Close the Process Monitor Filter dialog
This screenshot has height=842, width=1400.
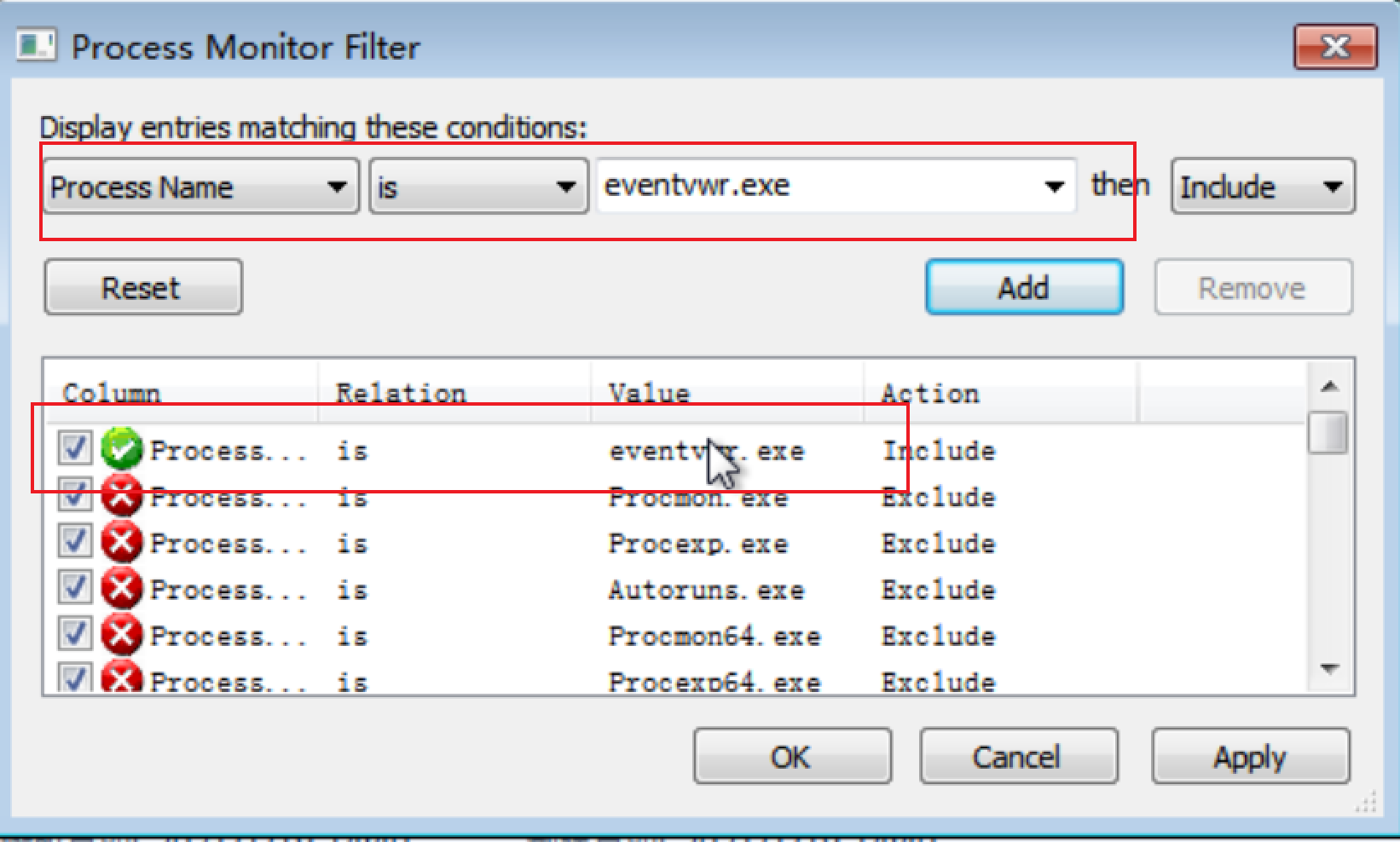1335,46
